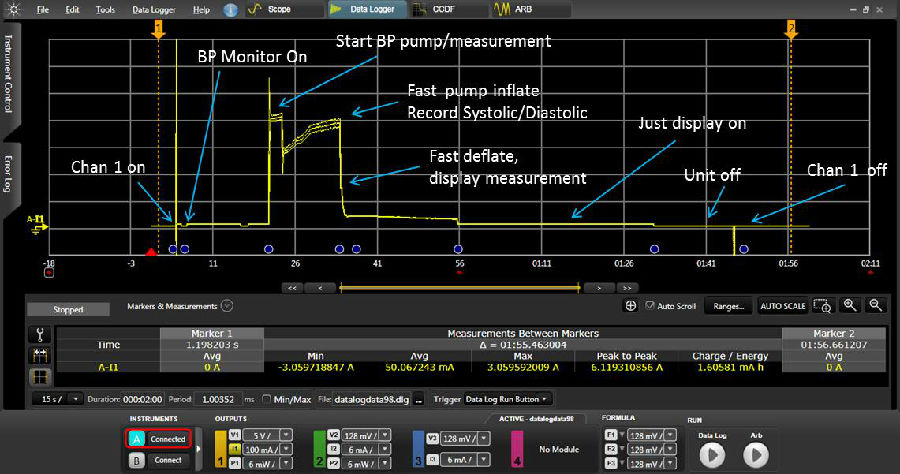Viewport: 900px width, 474px height.
Task: Click the Period input field
Action: click(x=218, y=399)
